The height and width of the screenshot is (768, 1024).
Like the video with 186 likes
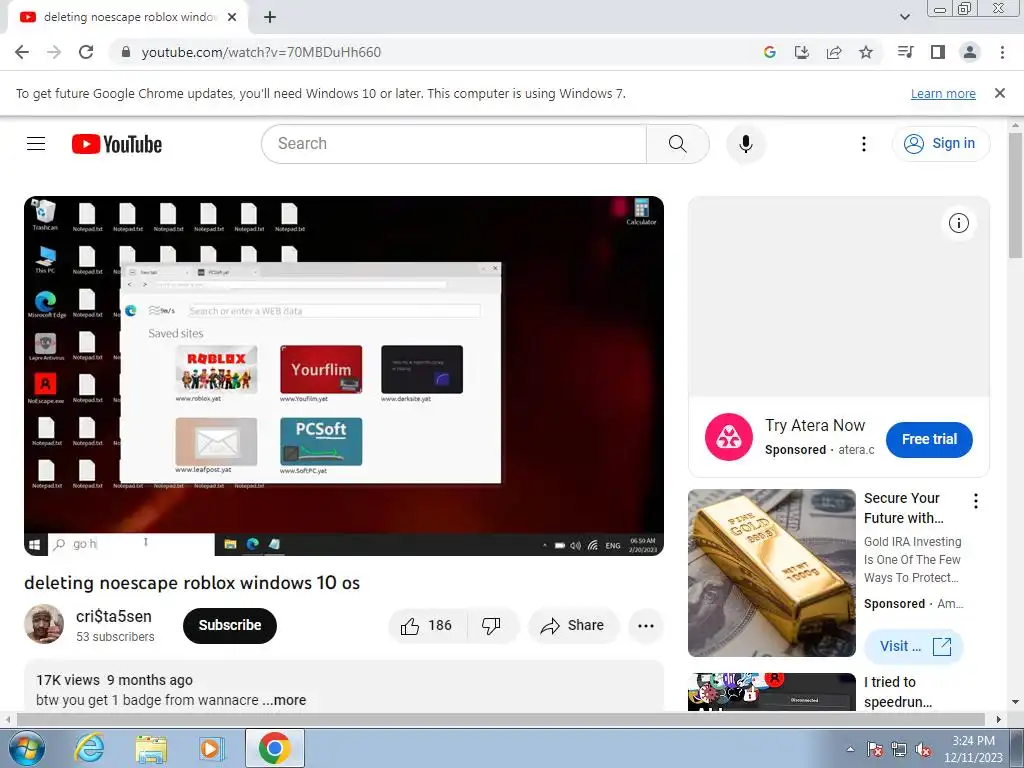pyautogui.click(x=428, y=626)
